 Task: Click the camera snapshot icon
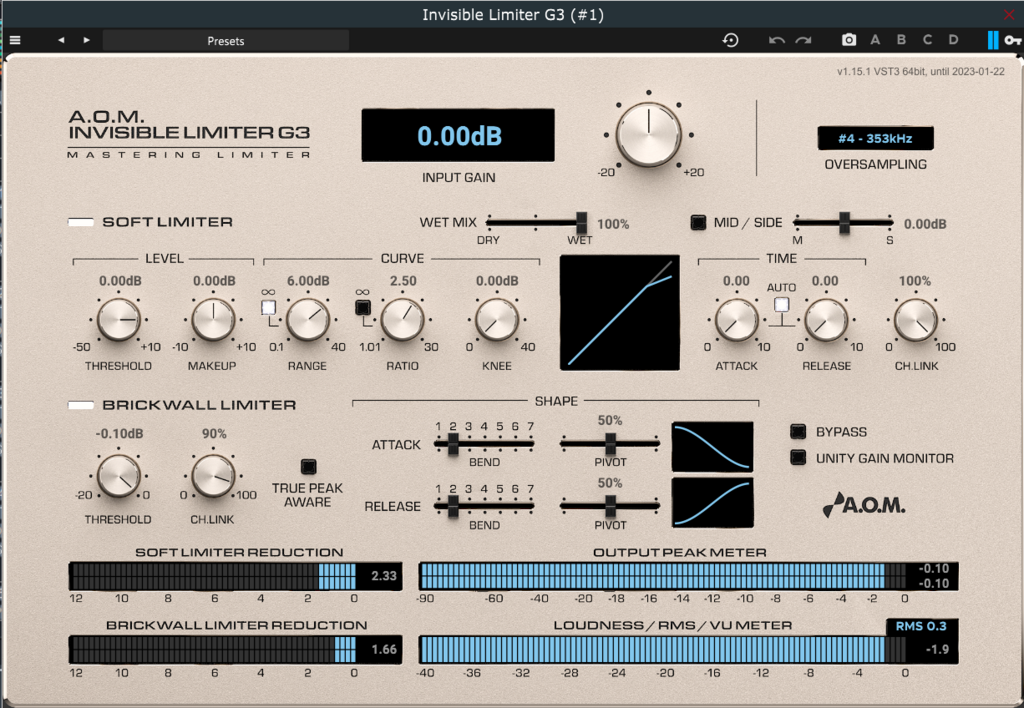[x=848, y=40]
